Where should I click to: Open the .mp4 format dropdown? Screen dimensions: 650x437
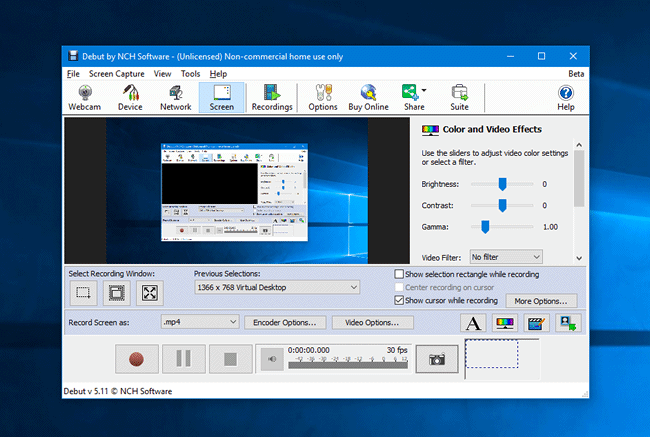pyautogui.click(x=200, y=322)
